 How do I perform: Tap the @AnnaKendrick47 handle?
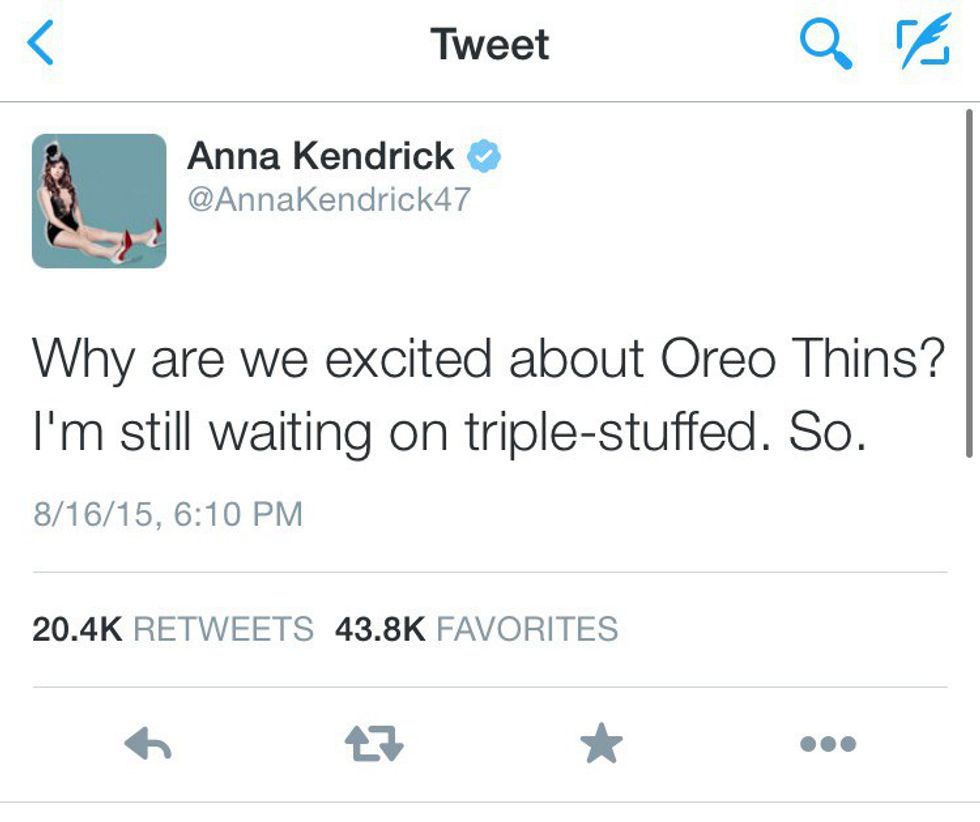(328, 199)
